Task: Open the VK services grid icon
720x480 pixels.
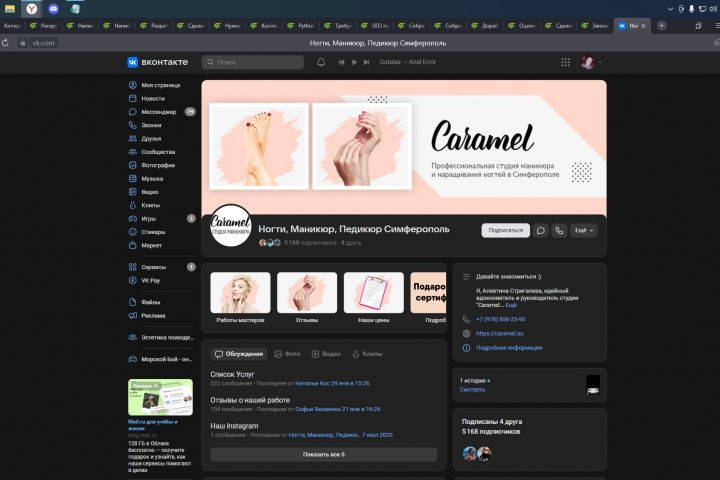Action: 566,62
